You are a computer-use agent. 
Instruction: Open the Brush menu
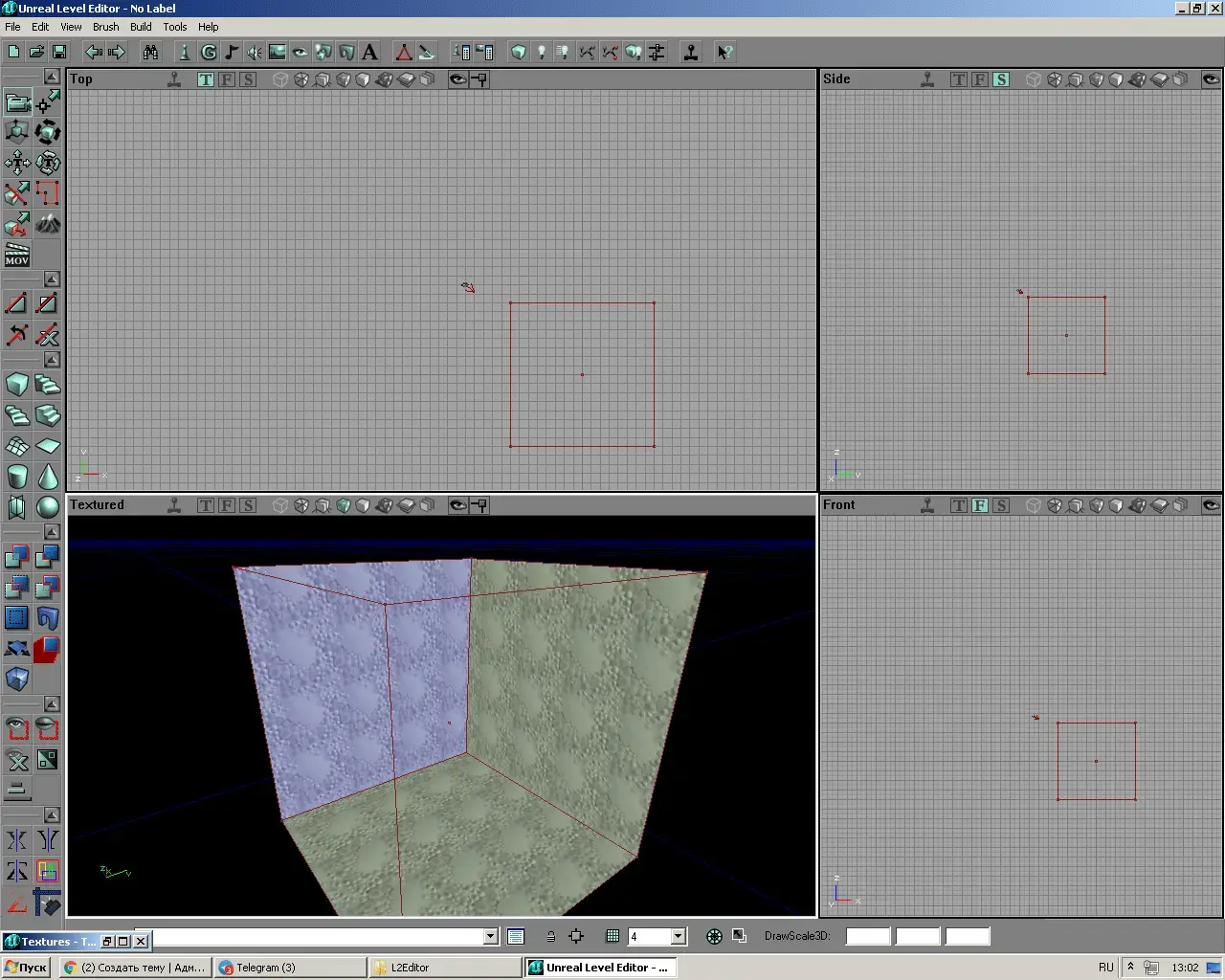tap(105, 27)
